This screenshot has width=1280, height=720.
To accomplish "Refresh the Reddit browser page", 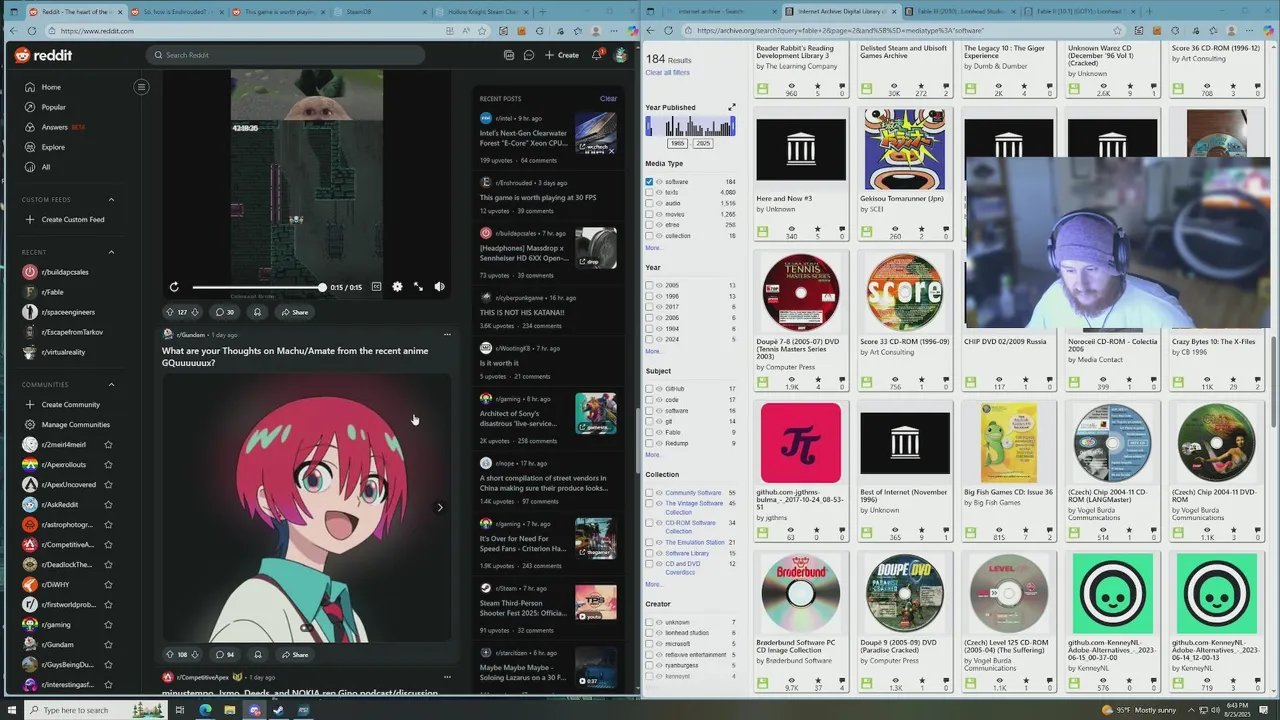I will pyautogui.click(x=31, y=31).
